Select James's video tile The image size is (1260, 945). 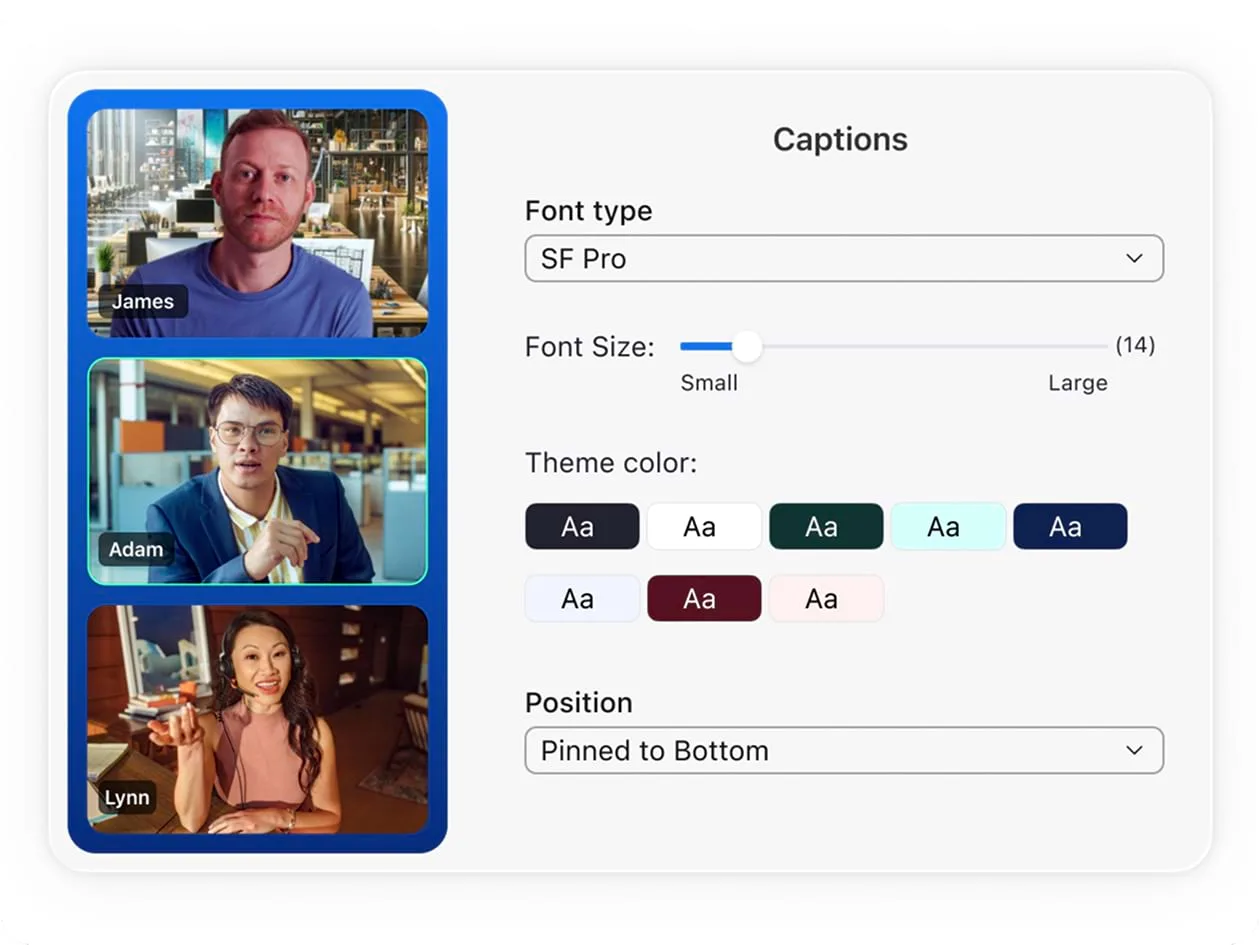257,223
